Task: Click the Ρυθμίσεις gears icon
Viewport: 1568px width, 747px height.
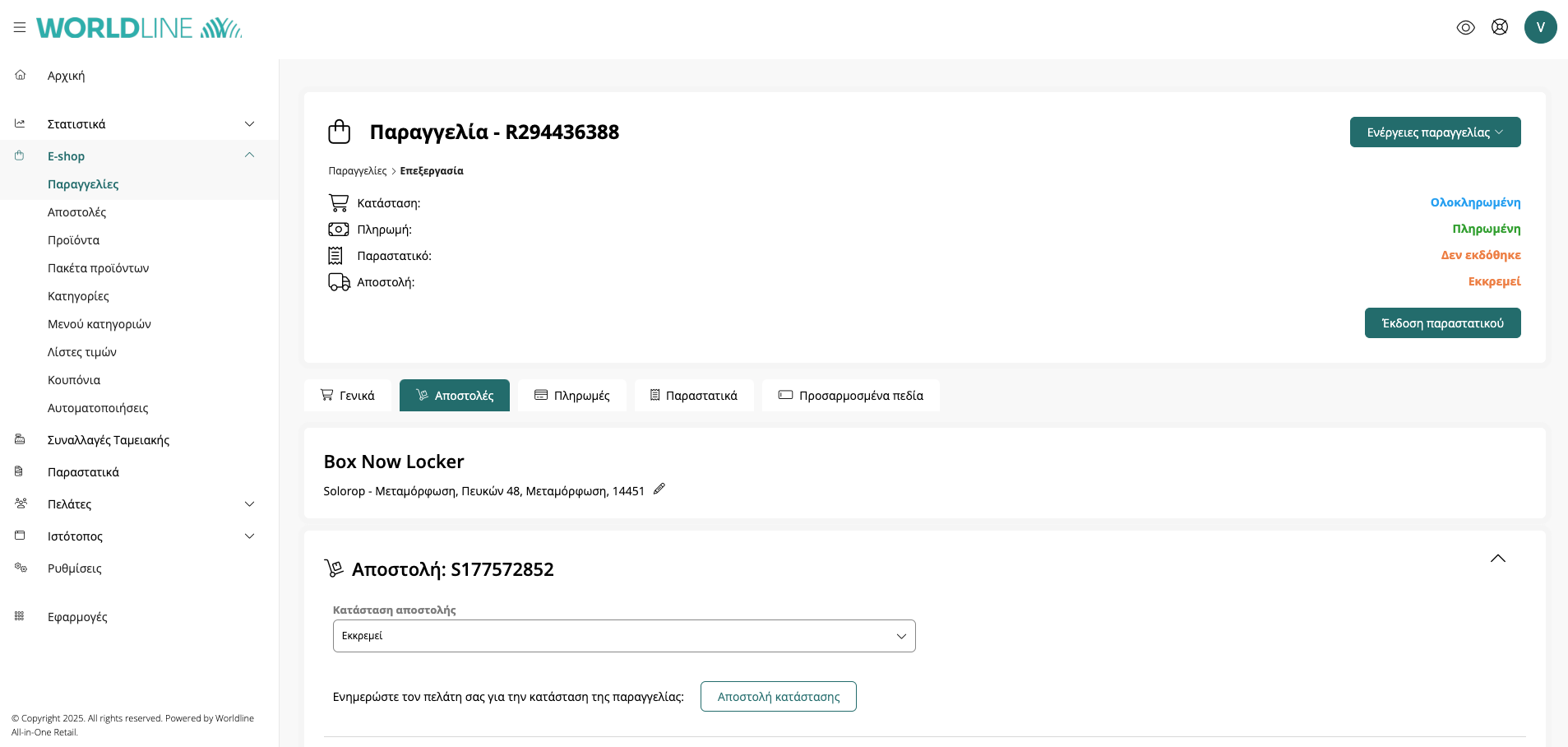Action: pyautogui.click(x=21, y=568)
